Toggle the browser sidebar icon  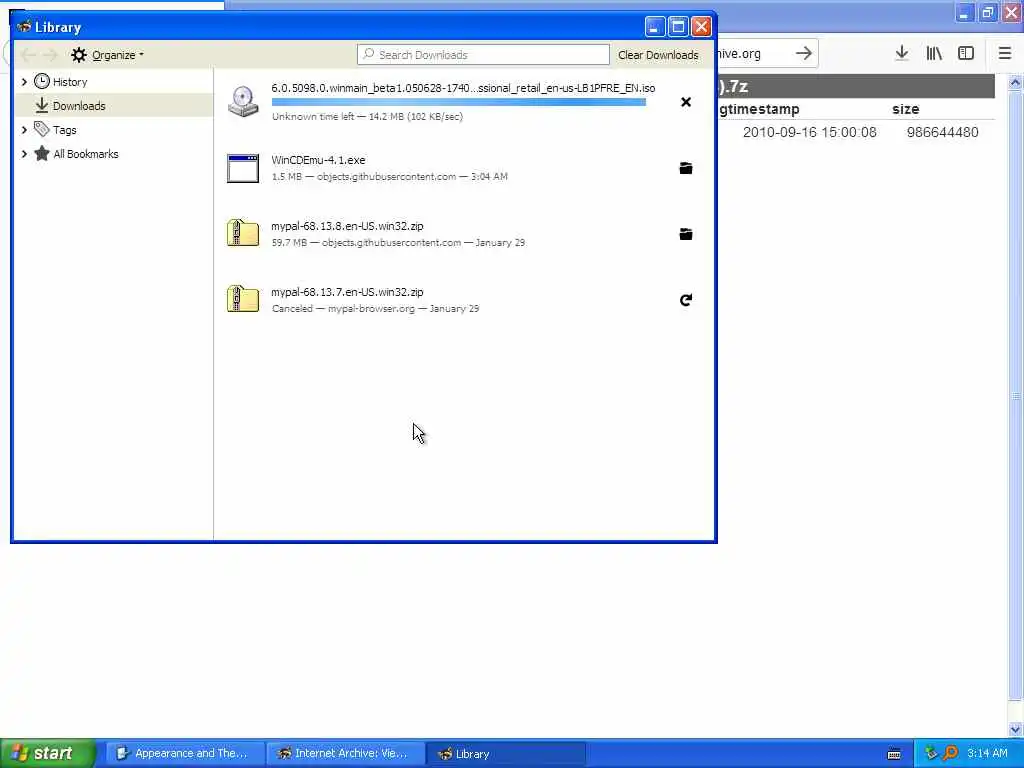[x=966, y=54]
